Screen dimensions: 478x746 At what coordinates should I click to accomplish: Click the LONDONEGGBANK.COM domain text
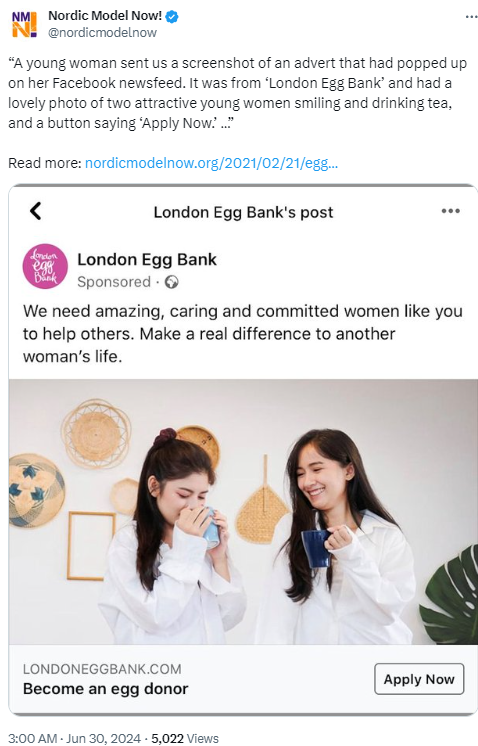102,669
